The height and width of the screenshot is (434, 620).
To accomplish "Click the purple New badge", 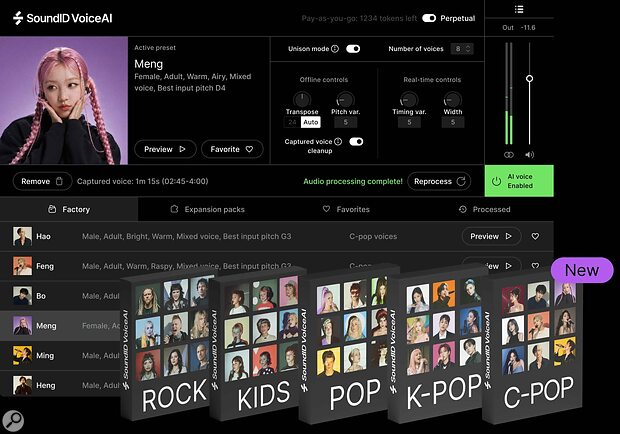I will click(x=582, y=270).
